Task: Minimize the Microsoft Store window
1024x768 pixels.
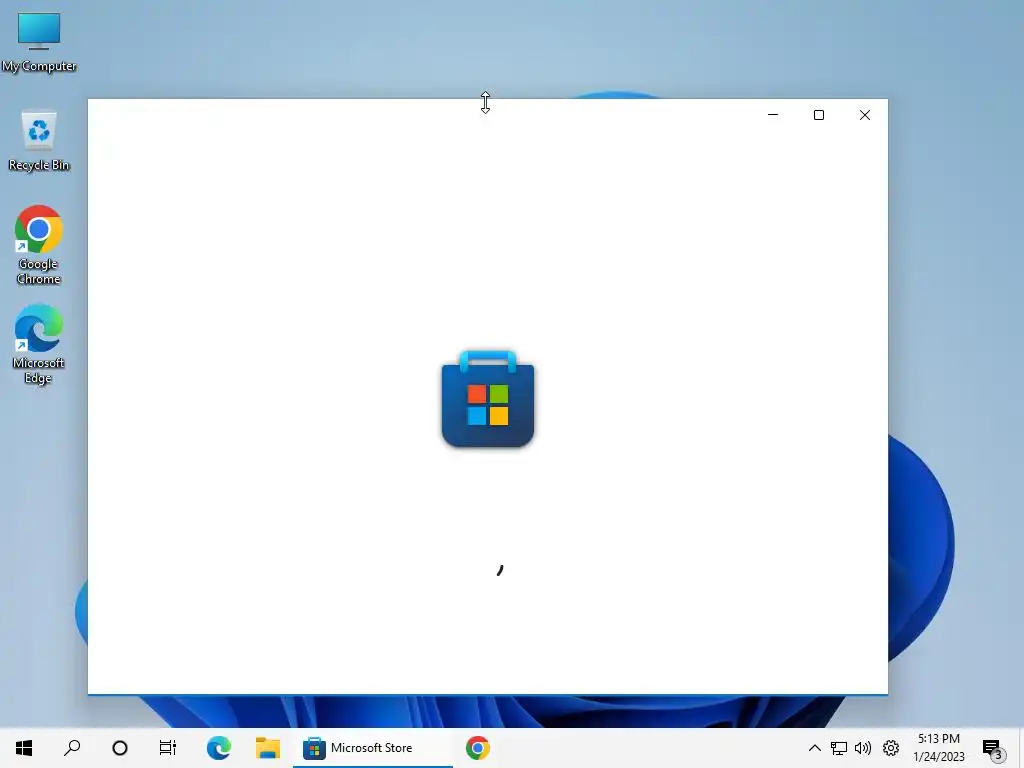Action: pos(773,115)
